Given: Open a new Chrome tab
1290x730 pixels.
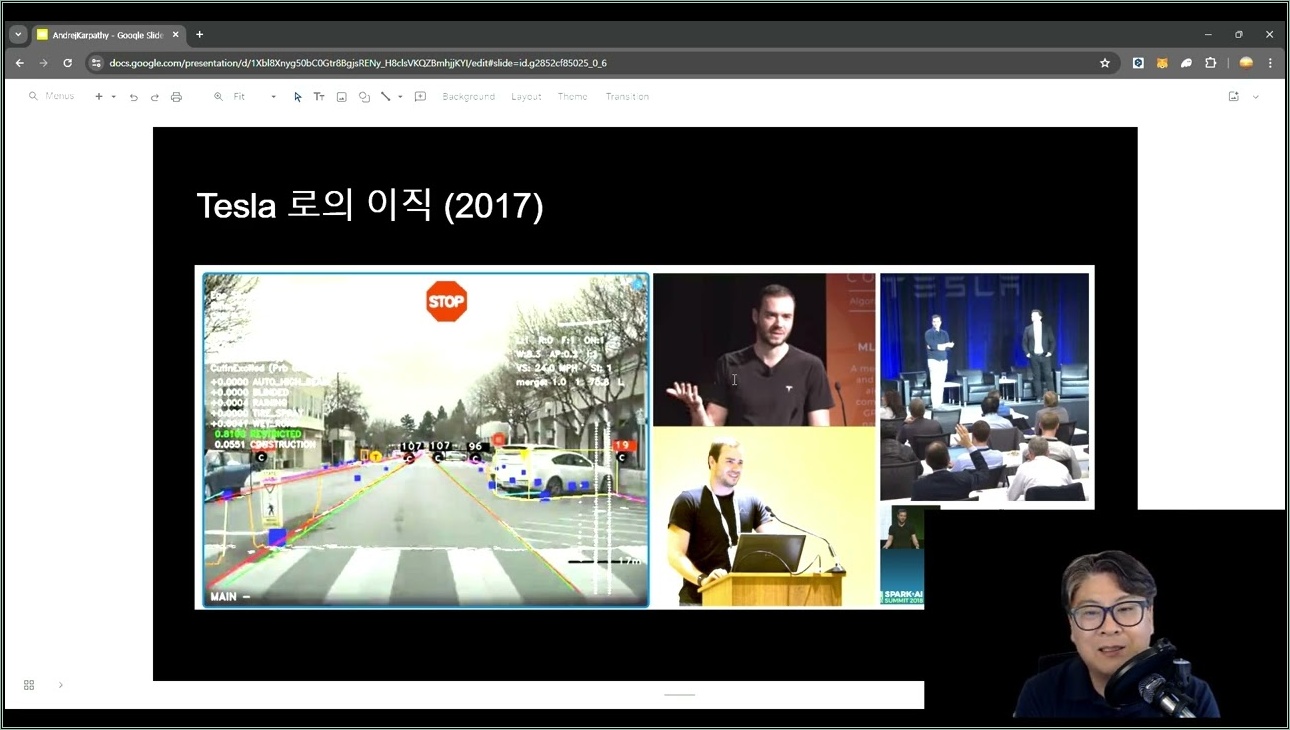Looking at the screenshot, I should coord(199,34).
